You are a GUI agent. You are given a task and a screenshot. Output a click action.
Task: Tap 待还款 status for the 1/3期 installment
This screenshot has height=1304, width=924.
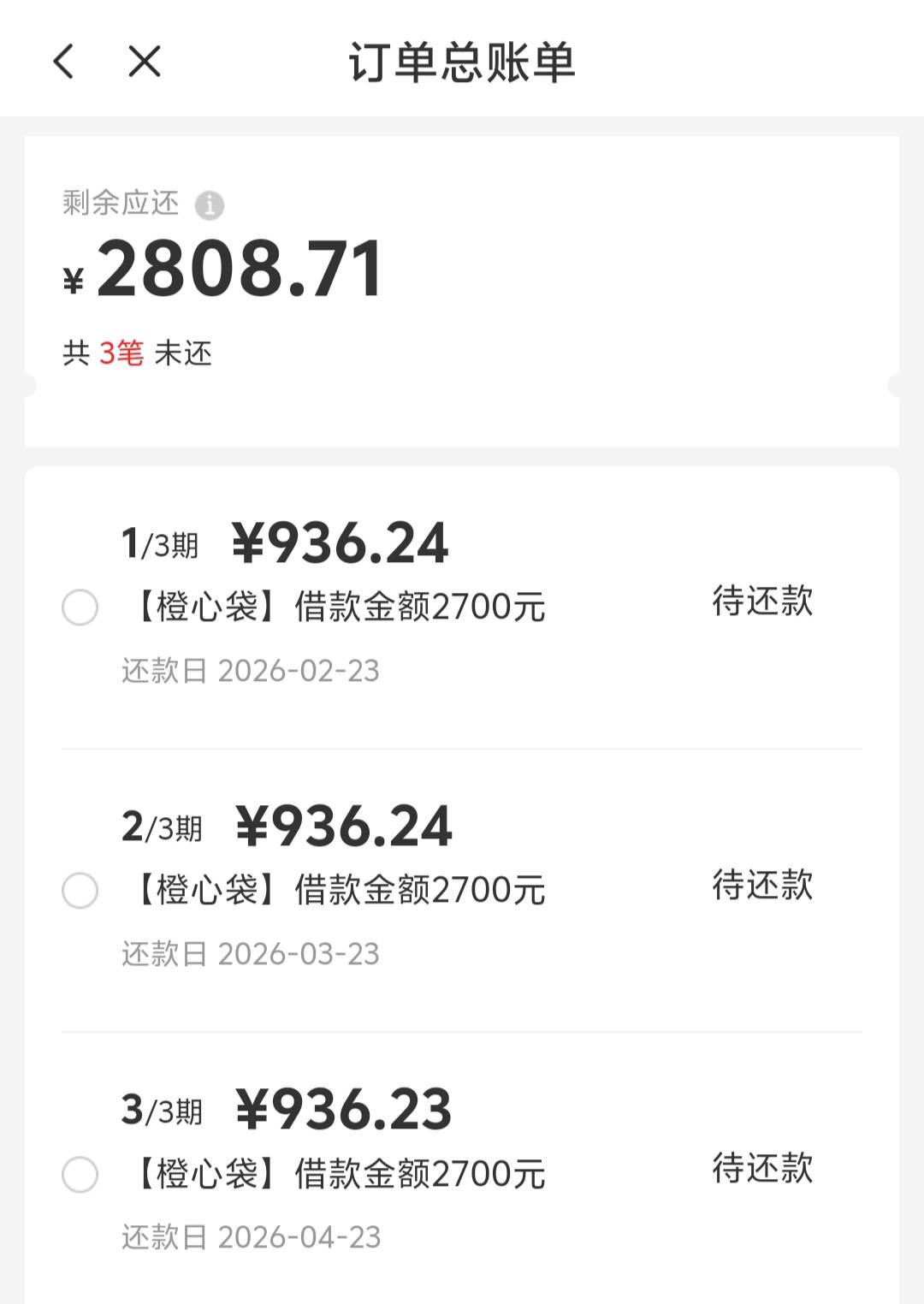point(761,601)
